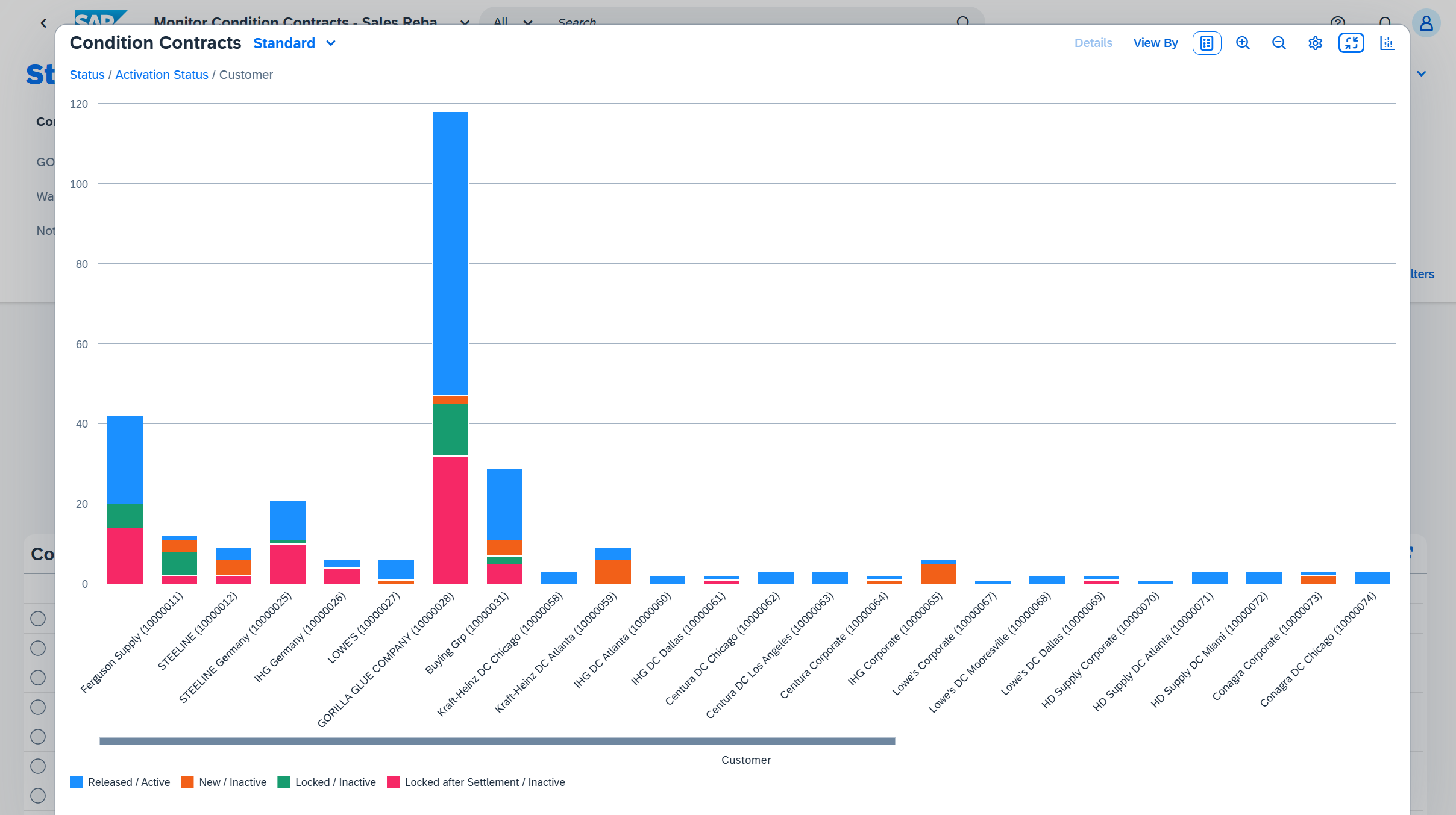The height and width of the screenshot is (815, 1456).
Task: Open the View By menu
Action: pos(1155,43)
